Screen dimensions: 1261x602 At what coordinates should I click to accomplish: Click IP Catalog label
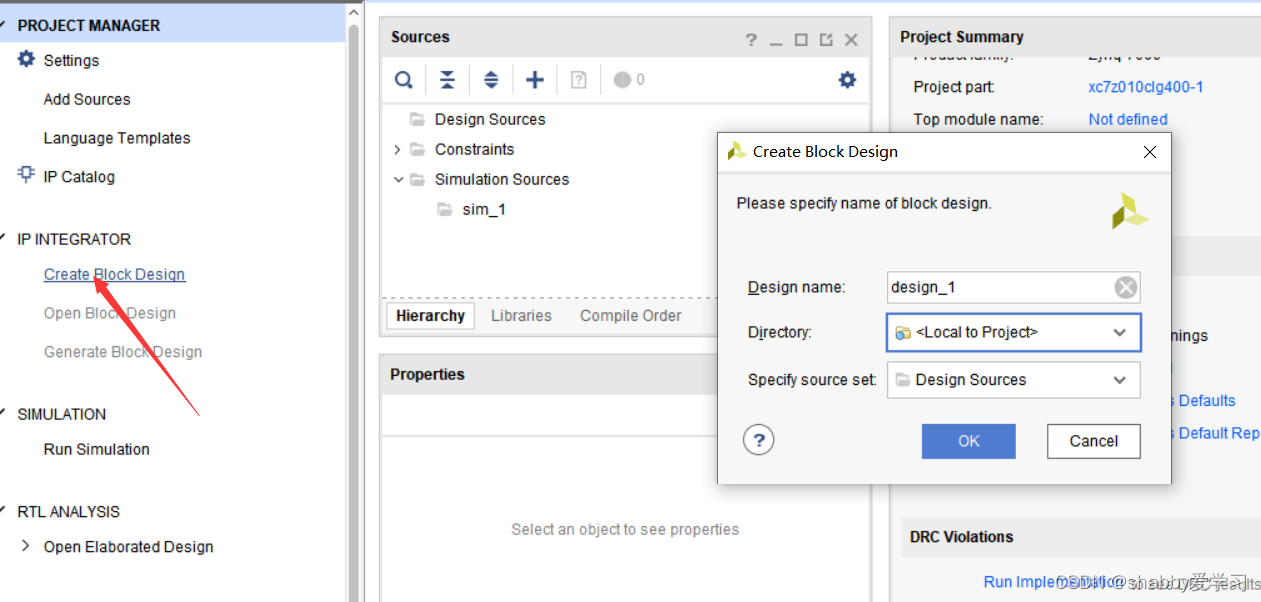[79, 177]
